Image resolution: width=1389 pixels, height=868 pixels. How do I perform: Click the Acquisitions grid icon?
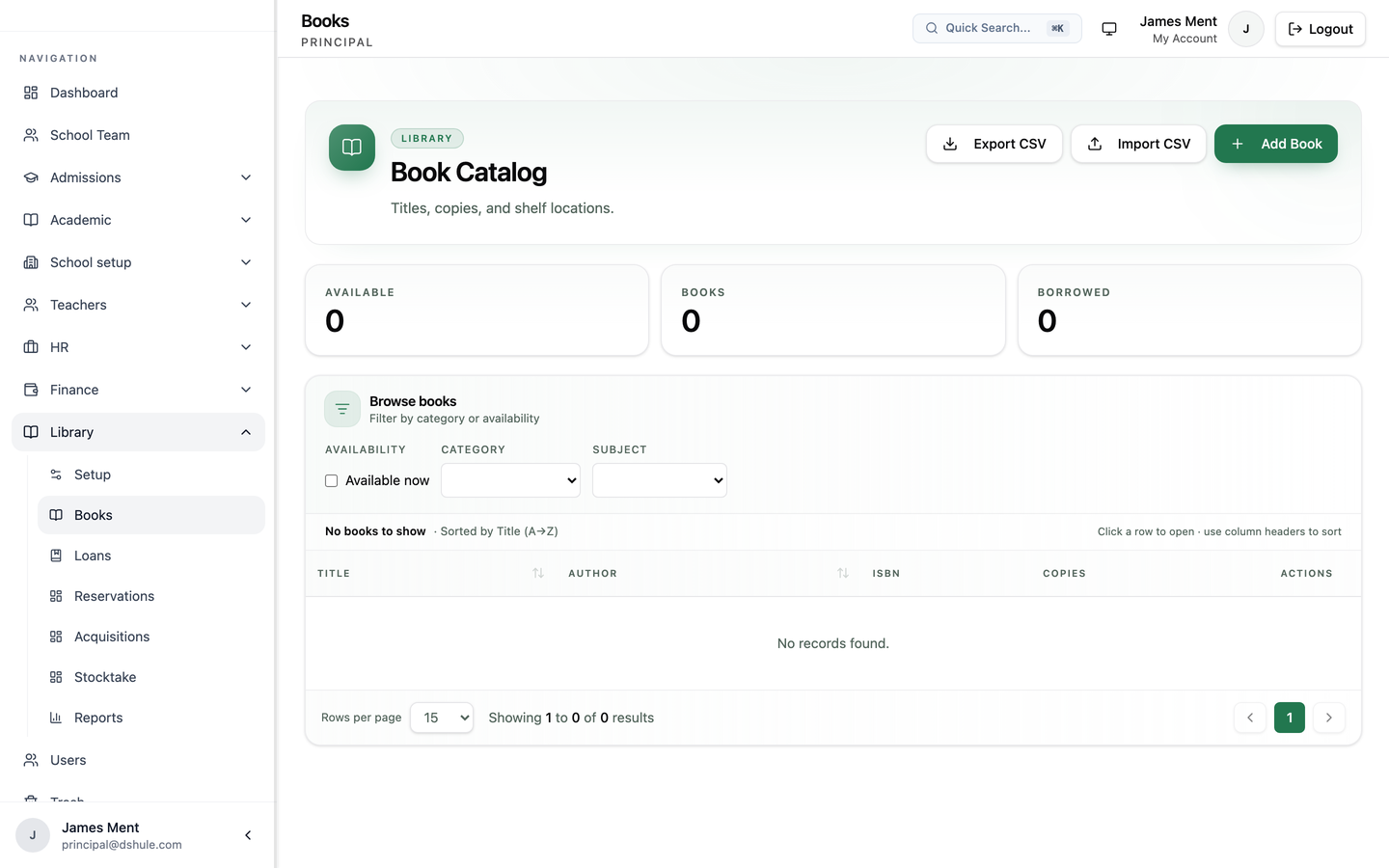56,637
